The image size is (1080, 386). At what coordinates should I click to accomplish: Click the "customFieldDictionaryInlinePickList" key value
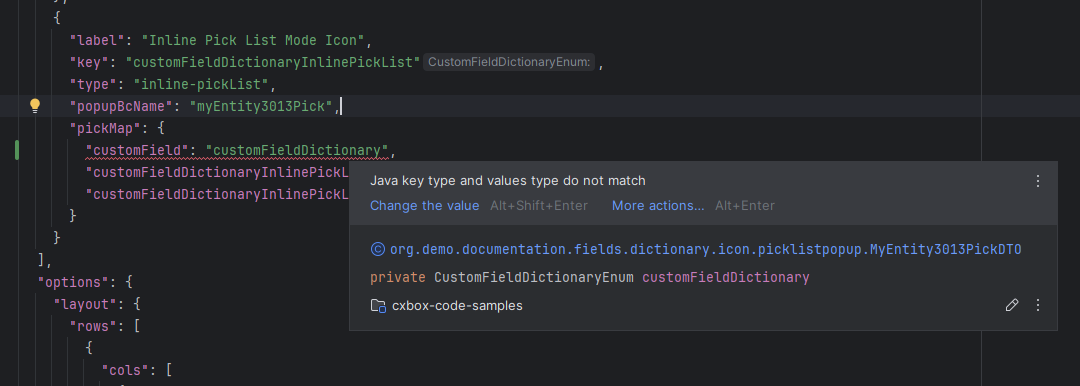pos(273,62)
